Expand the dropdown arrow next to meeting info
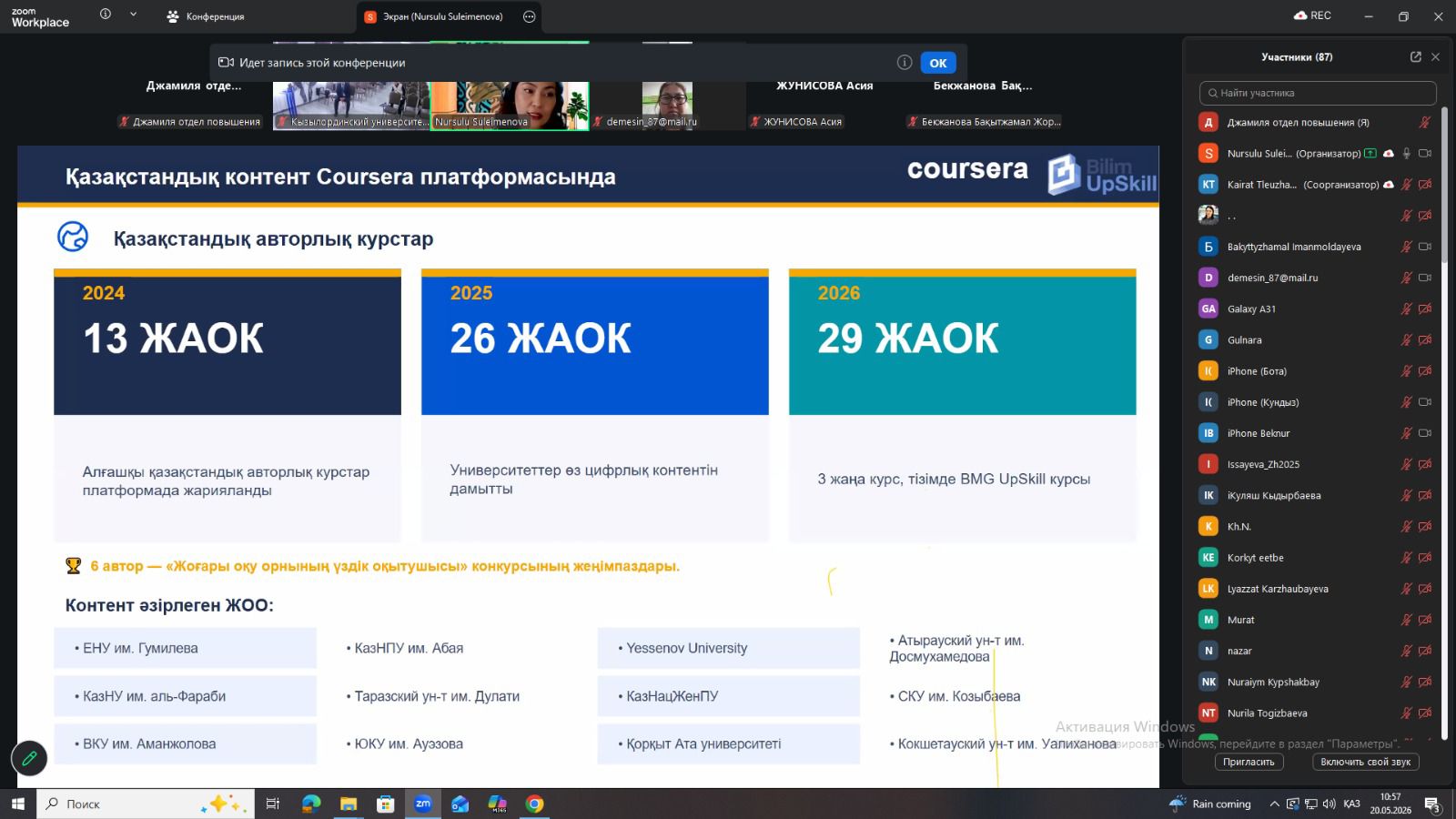 [133, 15]
